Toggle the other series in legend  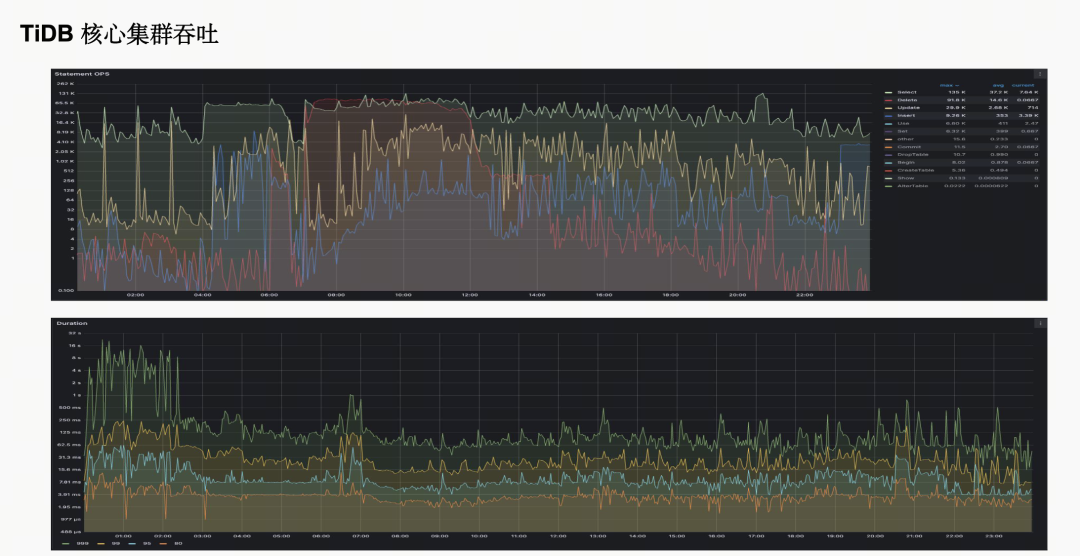(904, 139)
